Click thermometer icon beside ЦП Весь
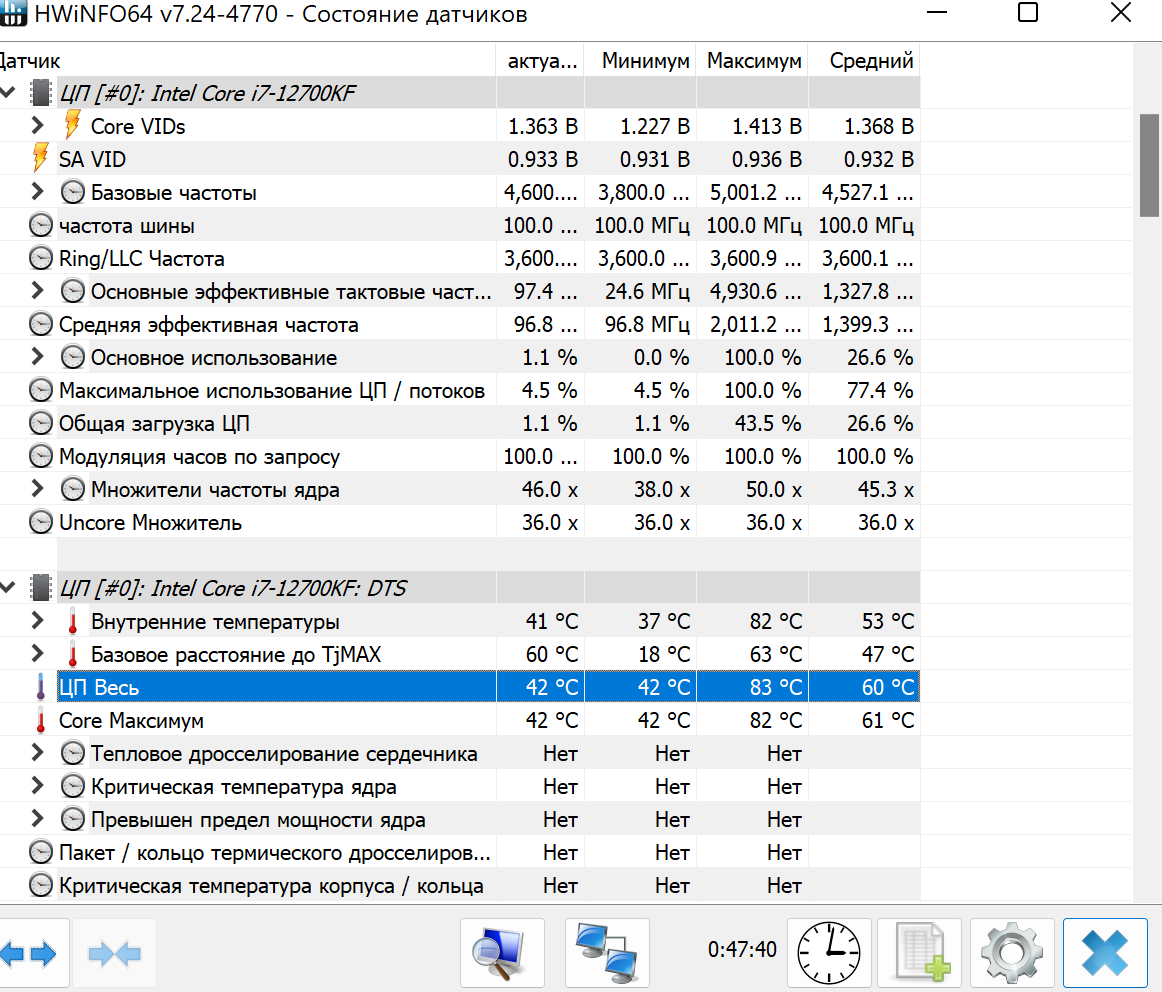Viewport: 1162px width, 992px height. [x=41, y=687]
